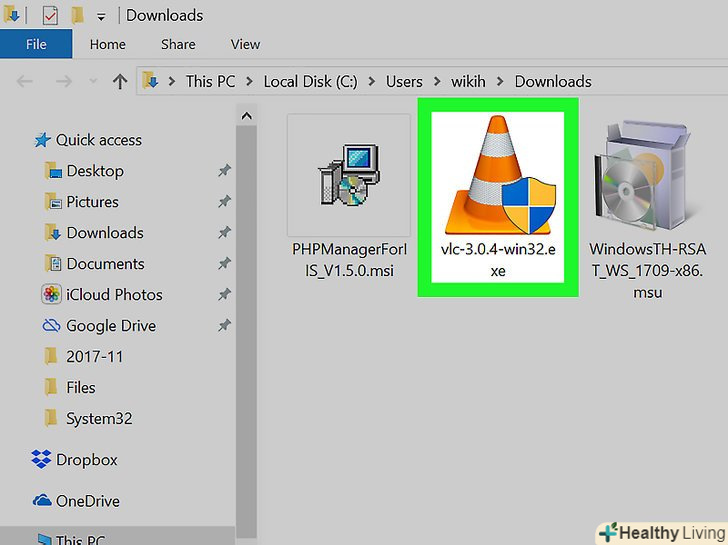
Task: Click Downloads in the address path
Action: tap(553, 82)
